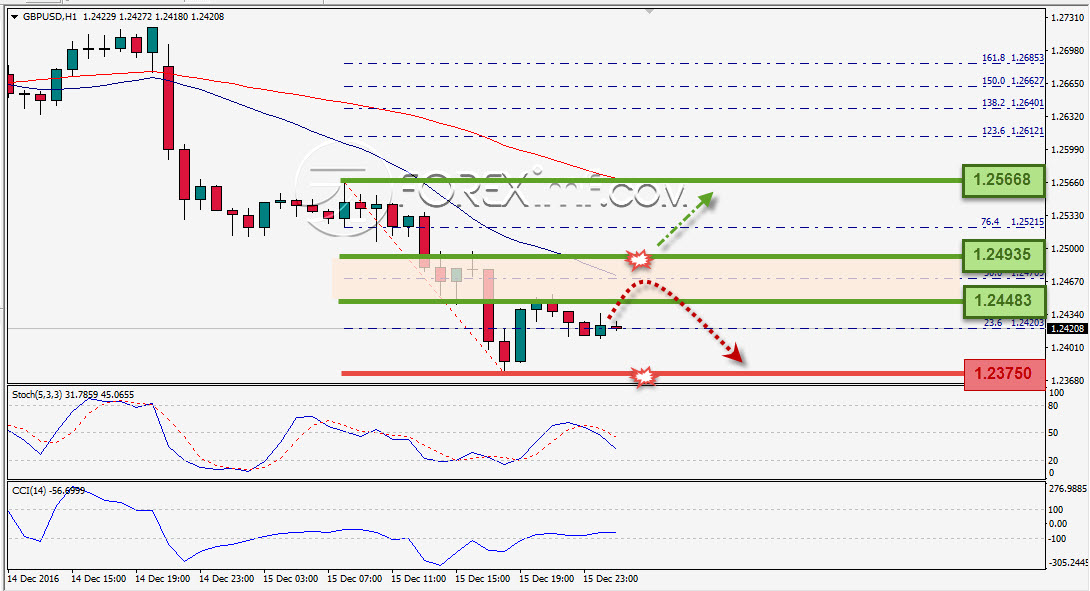Click the OHLC values 1.24229 1.24272 1.24180 1.24208
Viewport: 1090px width, 591px height.
(x=153, y=17)
